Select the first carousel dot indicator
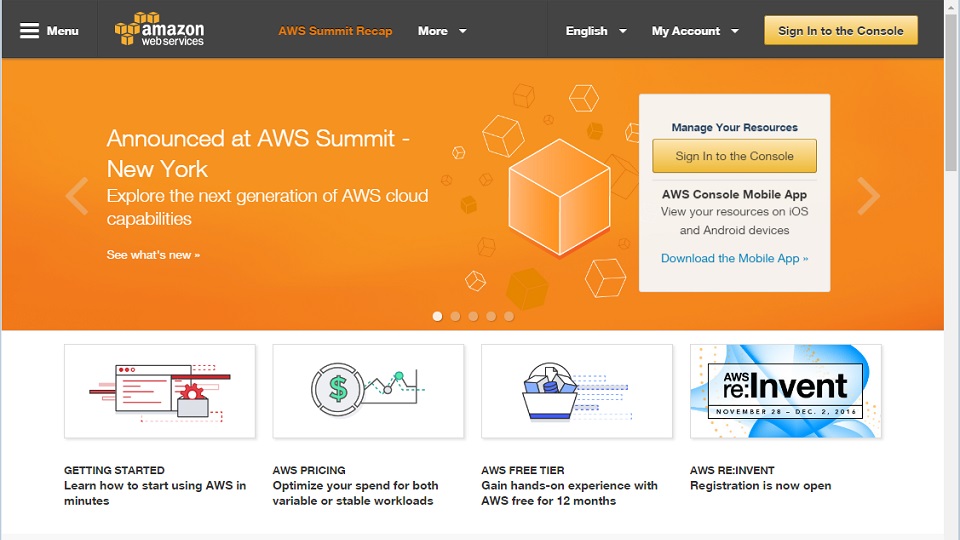Screen dimensions: 960x540 coord(437,316)
